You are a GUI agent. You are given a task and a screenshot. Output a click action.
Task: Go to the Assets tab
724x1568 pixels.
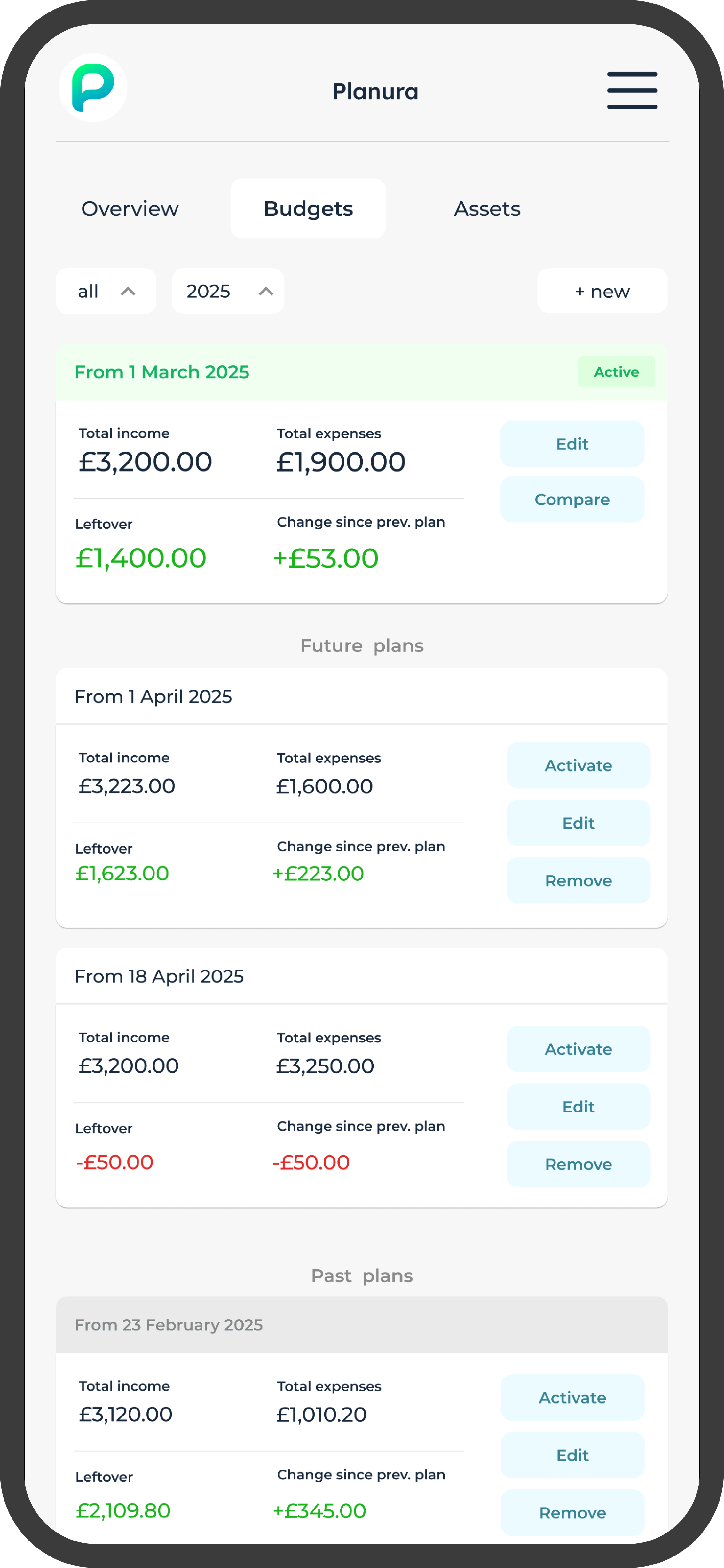click(x=487, y=208)
